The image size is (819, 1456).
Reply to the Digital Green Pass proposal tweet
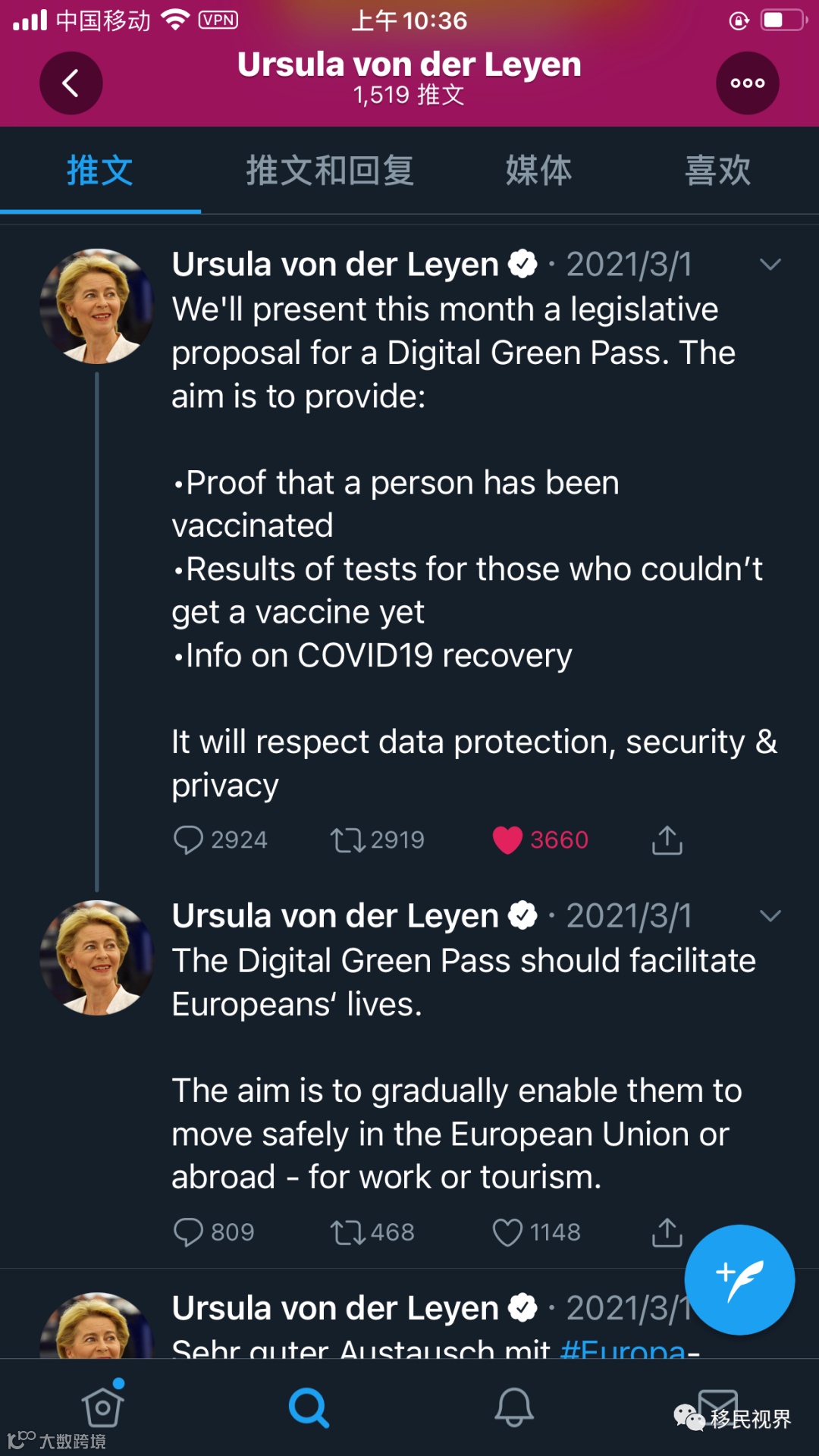coord(189,840)
